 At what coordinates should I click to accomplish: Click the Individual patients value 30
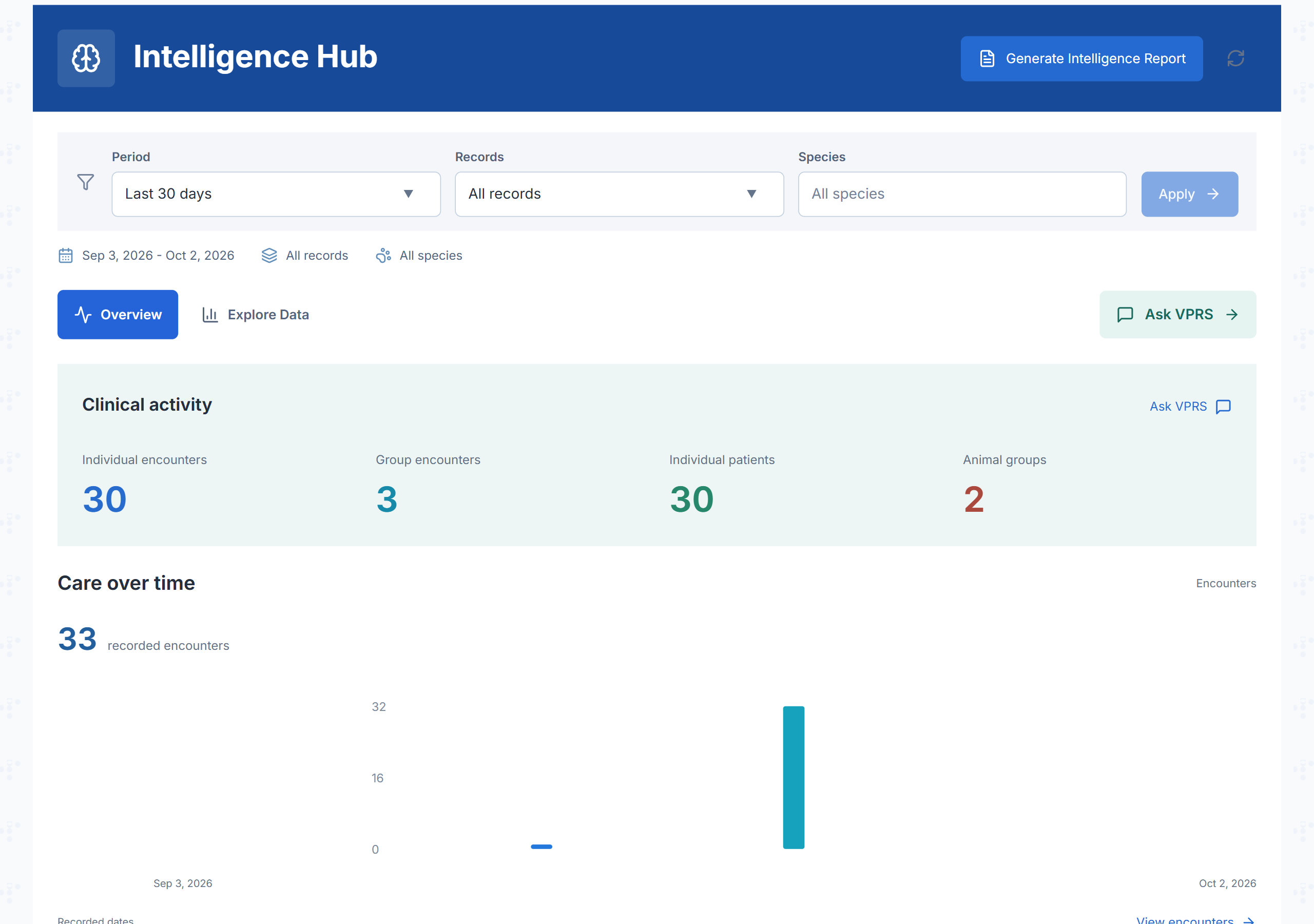pyautogui.click(x=692, y=500)
